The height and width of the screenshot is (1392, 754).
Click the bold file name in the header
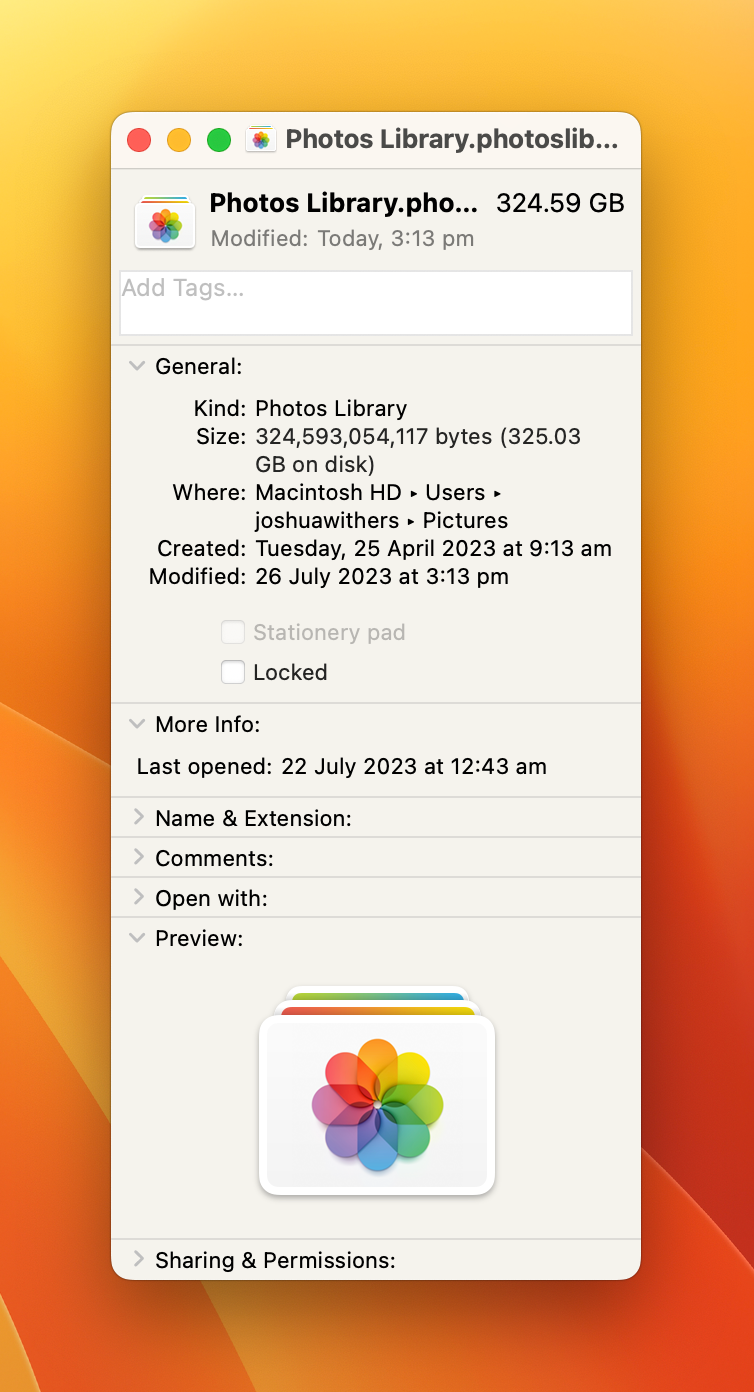point(344,204)
